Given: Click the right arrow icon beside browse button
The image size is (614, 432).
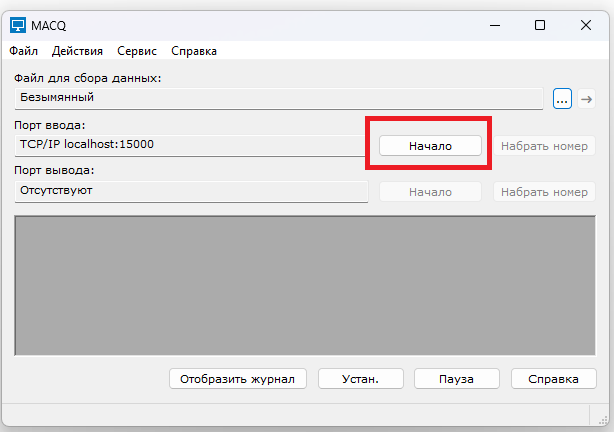Looking at the screenshot, I should 587,98.
